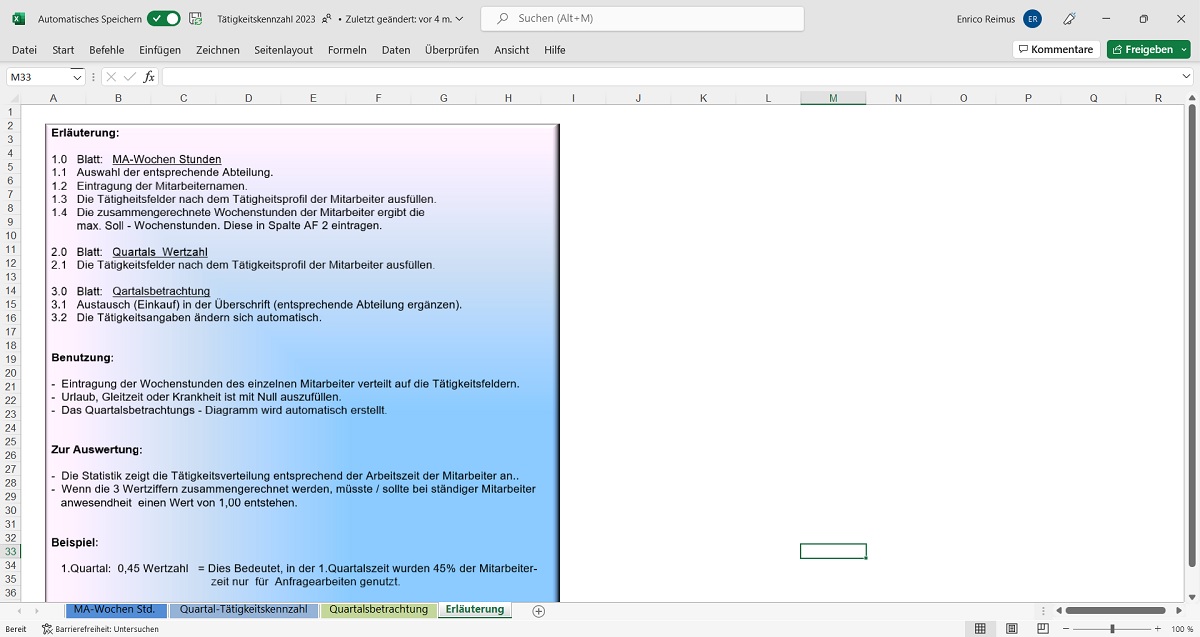
Task: Click the Erläuterung: heading text
Action: pos(85,133)
